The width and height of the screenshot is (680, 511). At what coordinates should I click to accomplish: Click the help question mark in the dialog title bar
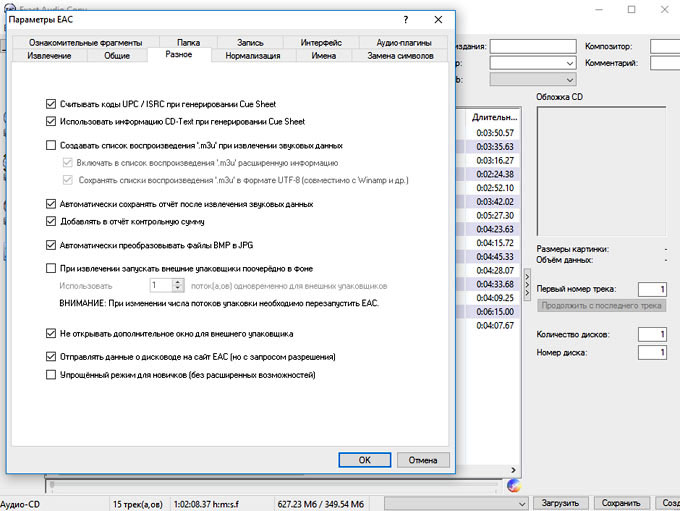point(405,19)
